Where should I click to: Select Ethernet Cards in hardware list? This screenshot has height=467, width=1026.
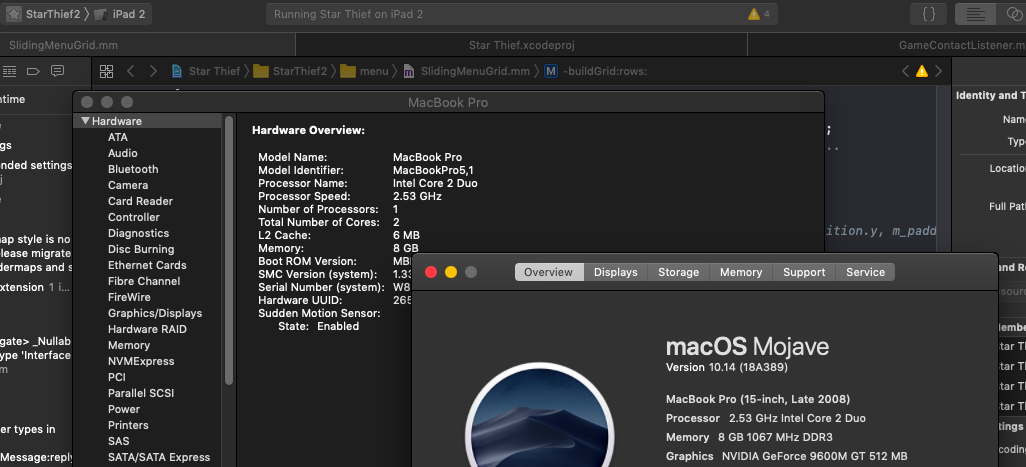point(147,265)
